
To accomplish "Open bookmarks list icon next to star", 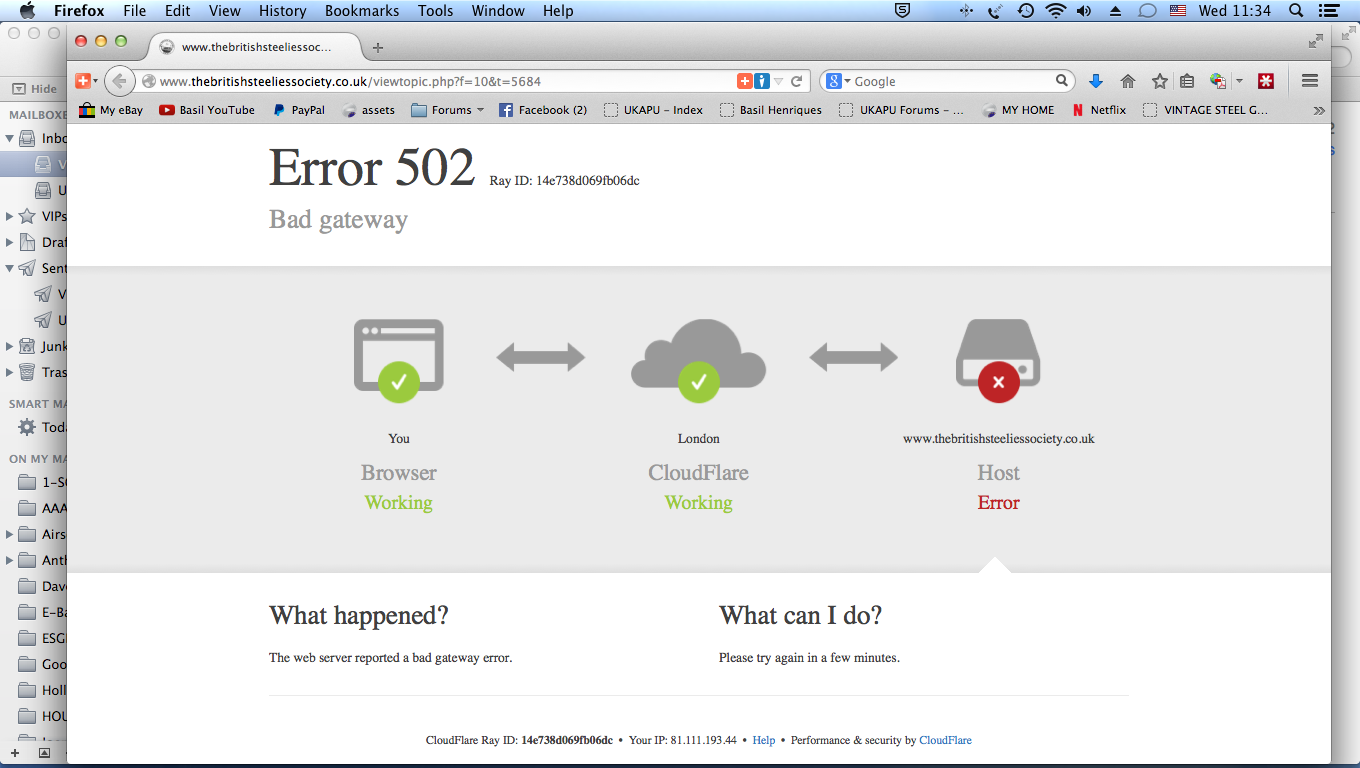I will (x=1187, y=81).
